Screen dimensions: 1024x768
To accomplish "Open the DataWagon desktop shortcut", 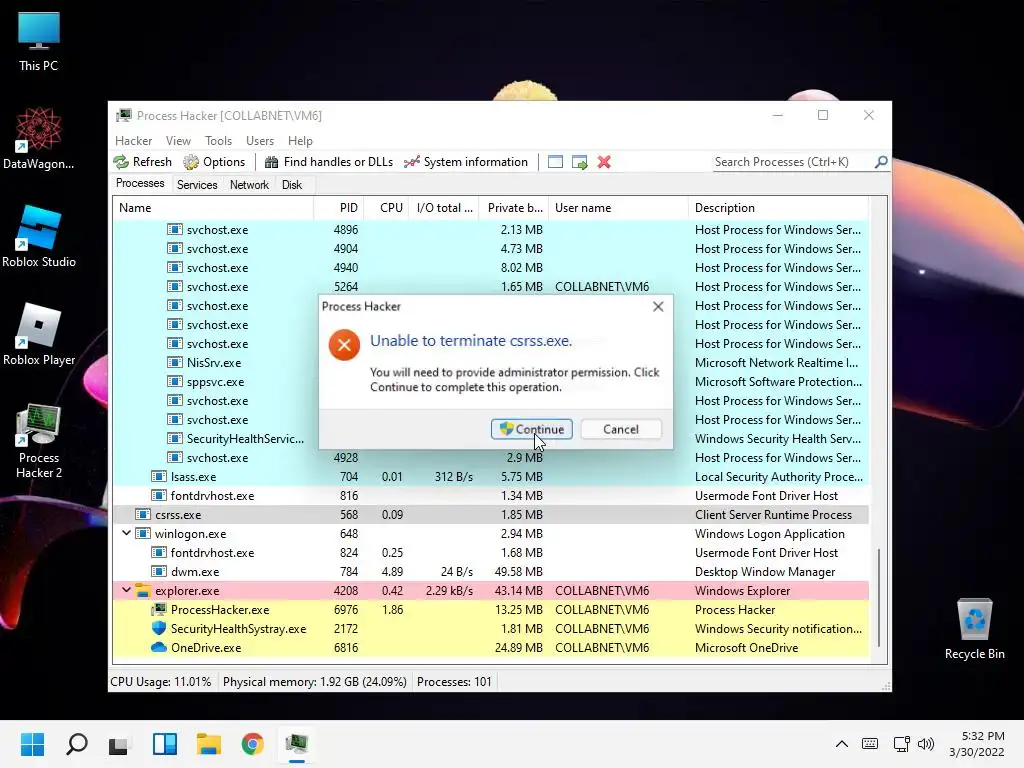I will (x=39, y=139).
